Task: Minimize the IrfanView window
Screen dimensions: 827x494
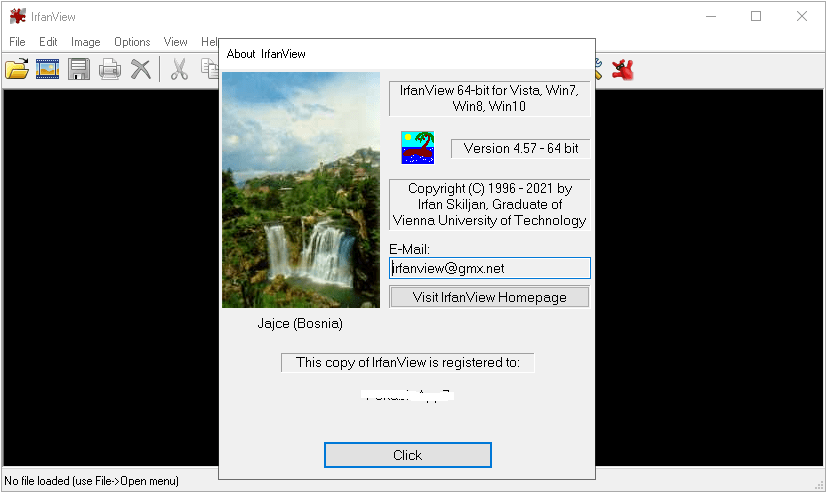Action: tap(711, 16)
